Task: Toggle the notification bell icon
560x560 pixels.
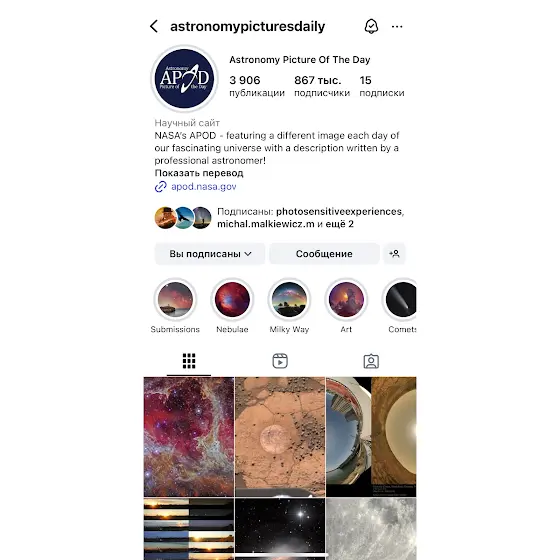Action: point(371,26)
